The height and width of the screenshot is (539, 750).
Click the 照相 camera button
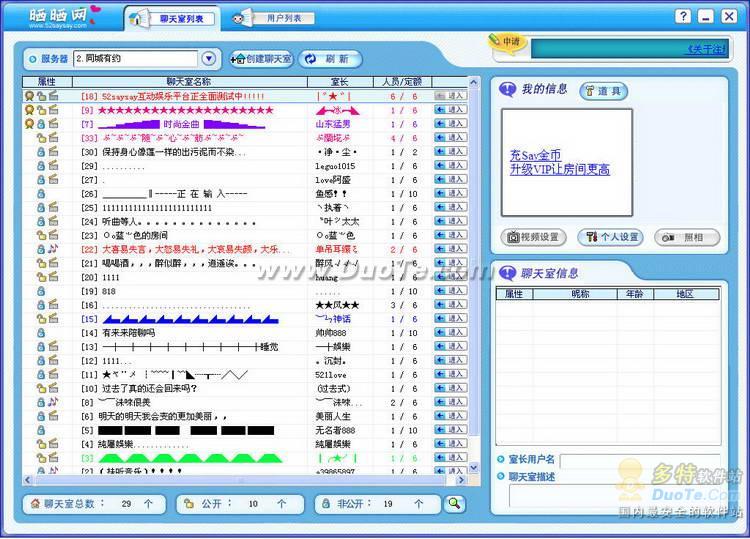point(686,237)
